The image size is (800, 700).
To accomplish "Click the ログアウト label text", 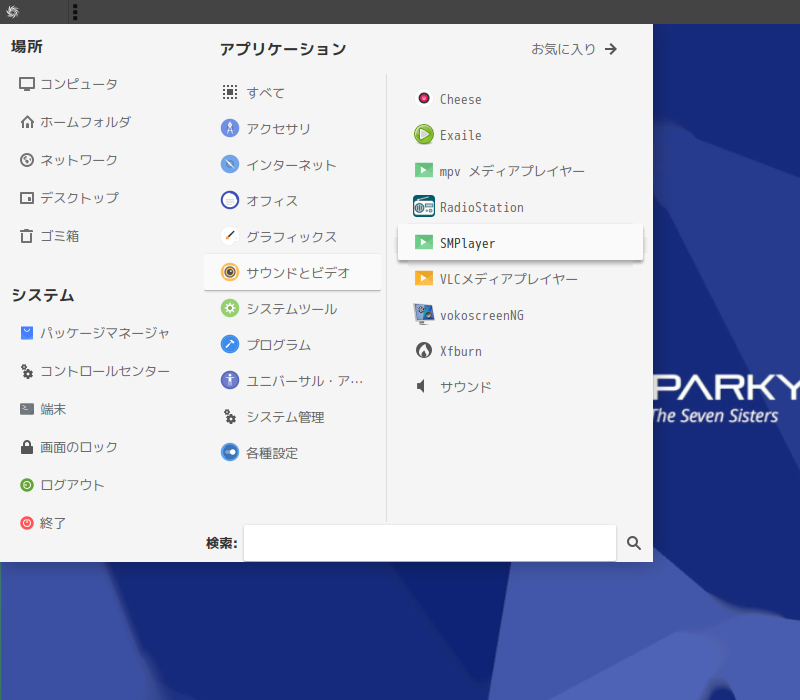I will tap(72, 485).
